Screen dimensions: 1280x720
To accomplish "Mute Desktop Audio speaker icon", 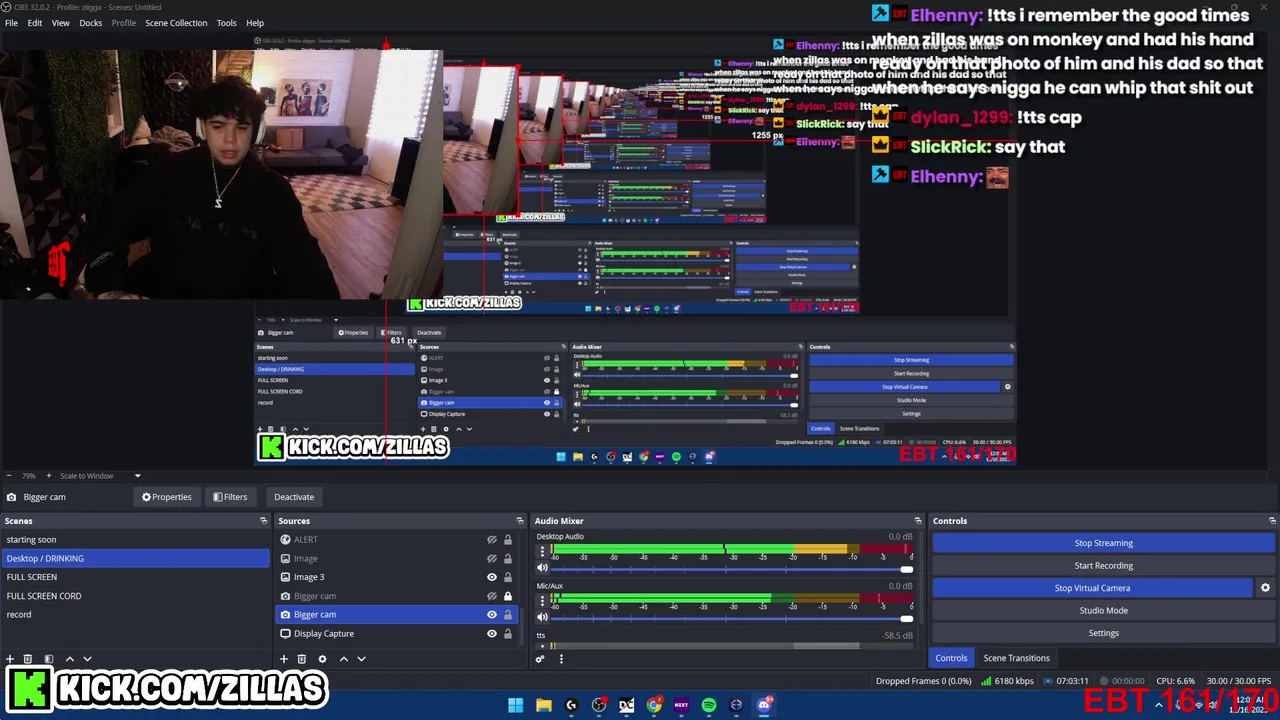I will click(542, 568).
